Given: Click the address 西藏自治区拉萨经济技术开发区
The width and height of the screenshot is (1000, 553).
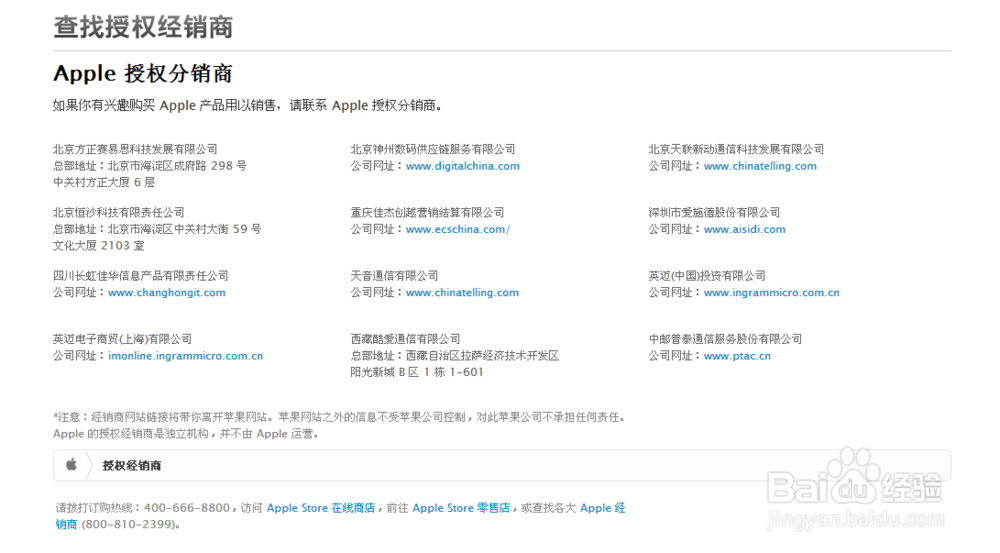Looking at the screenshot, I should tap(482, 355).
